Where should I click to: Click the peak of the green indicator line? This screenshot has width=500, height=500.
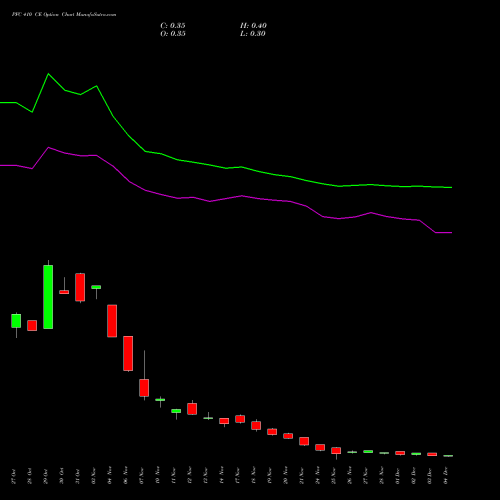click(48, 74)
